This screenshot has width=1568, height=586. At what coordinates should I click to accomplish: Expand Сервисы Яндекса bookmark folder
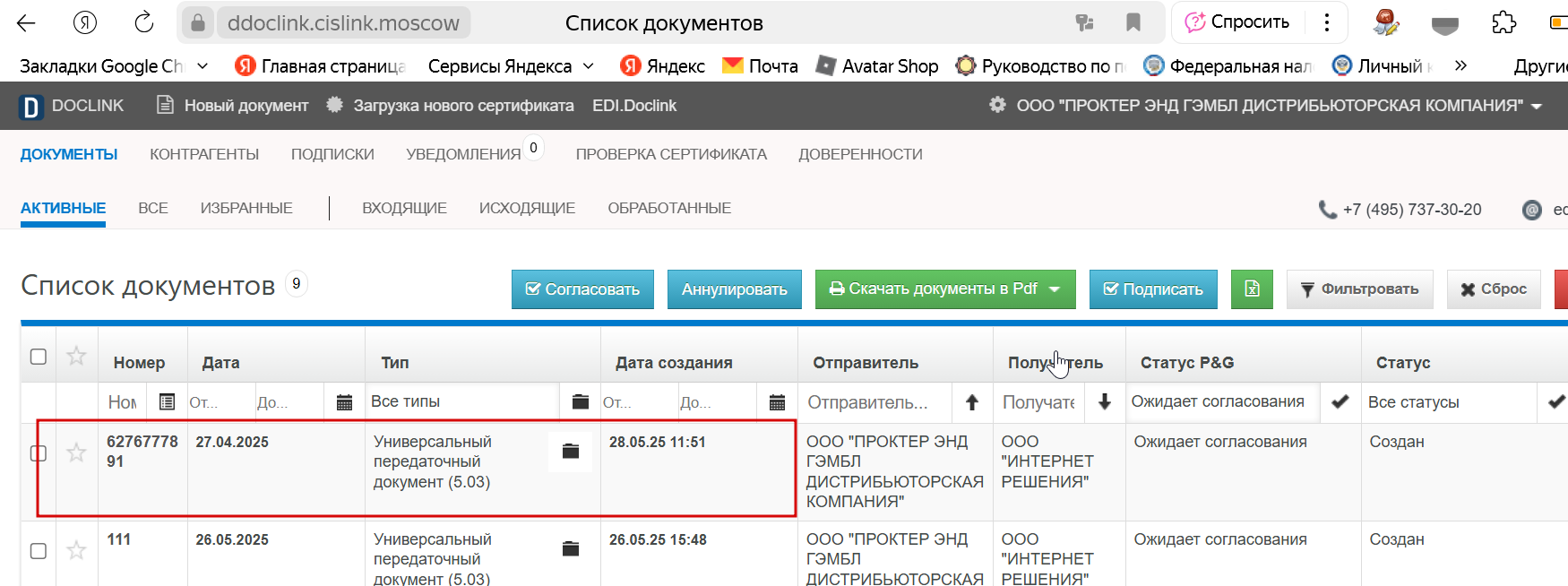[511, 66]
